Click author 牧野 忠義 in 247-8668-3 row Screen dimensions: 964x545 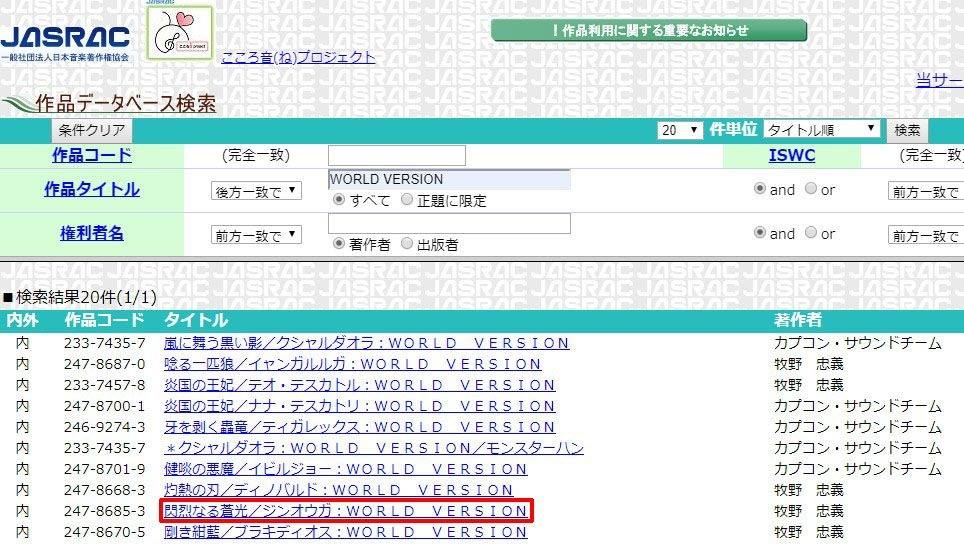[x=808, y=490]
